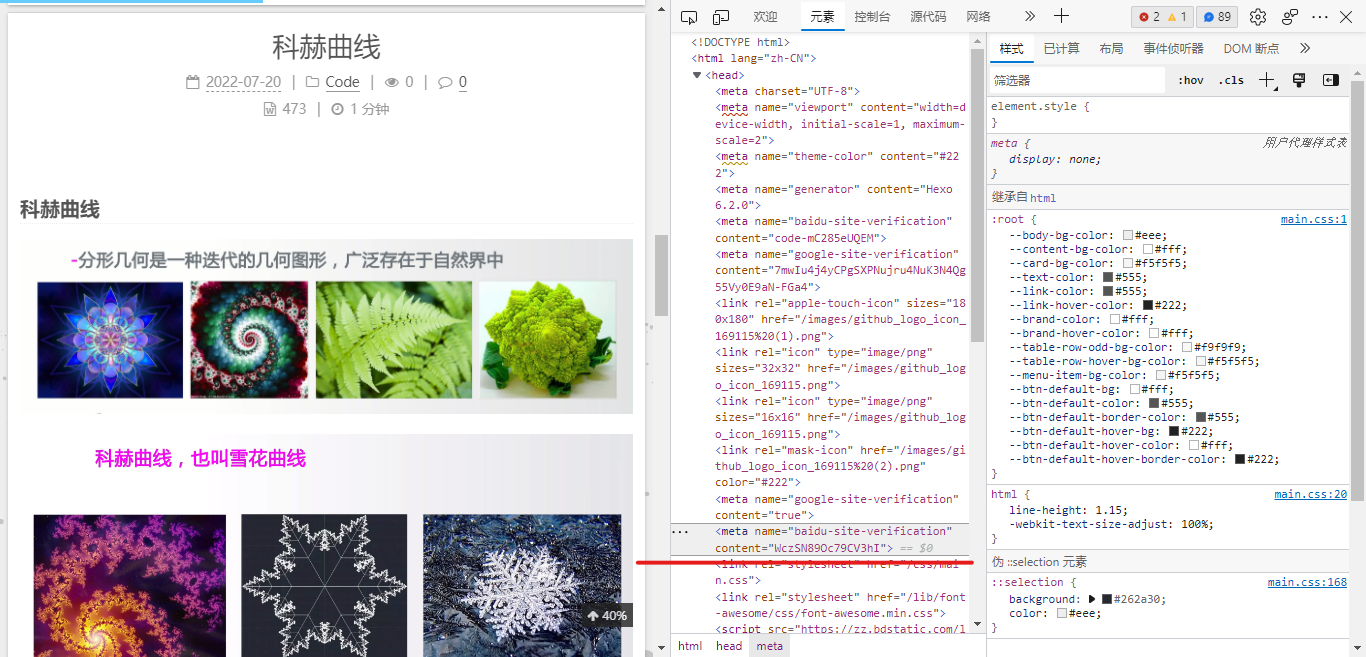
Task: Open 控制台 Console tab
Action: pos(872,17)
